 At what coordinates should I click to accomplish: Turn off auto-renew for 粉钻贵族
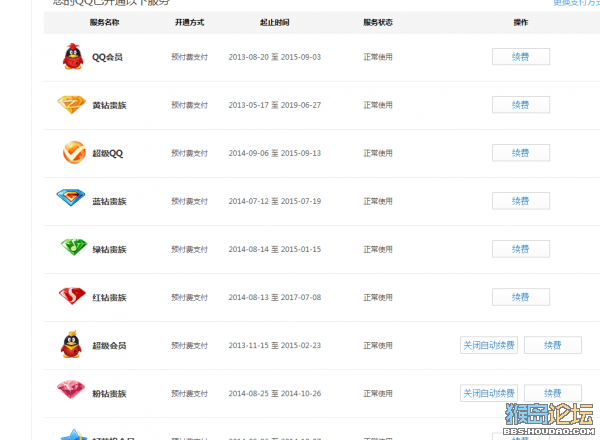[489, 393]
